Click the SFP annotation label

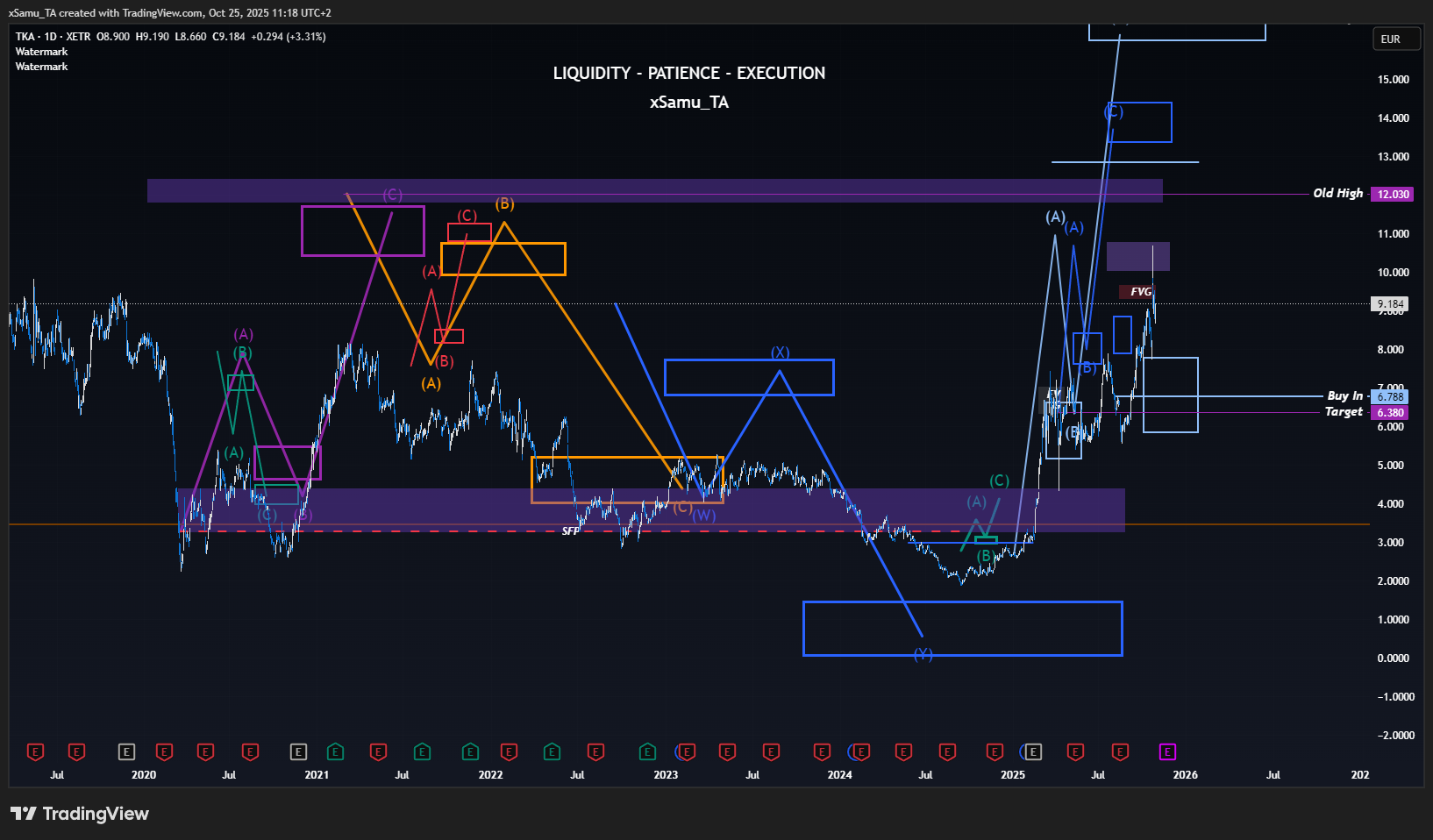pyautogui.click(x=570, y=531)
